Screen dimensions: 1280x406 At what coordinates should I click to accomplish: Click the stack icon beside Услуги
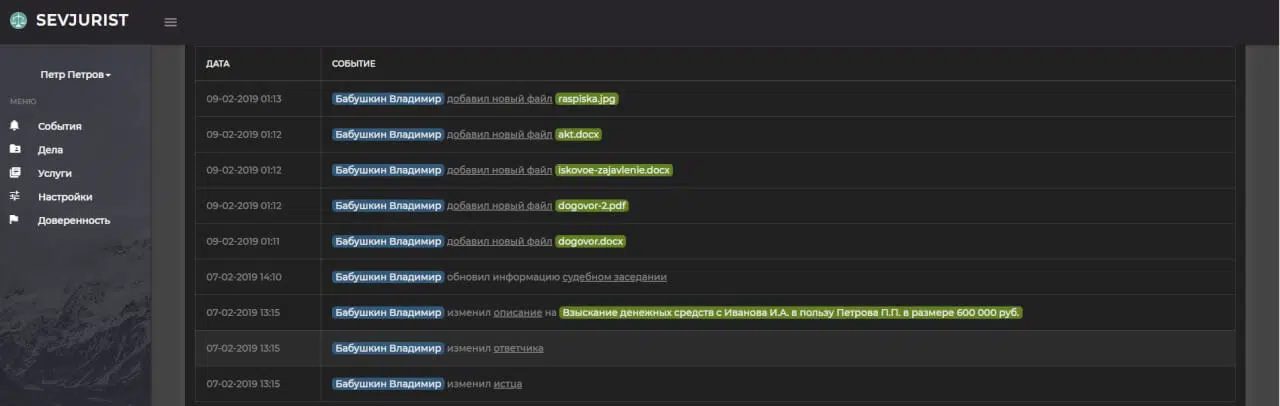[x=15, y=172]
